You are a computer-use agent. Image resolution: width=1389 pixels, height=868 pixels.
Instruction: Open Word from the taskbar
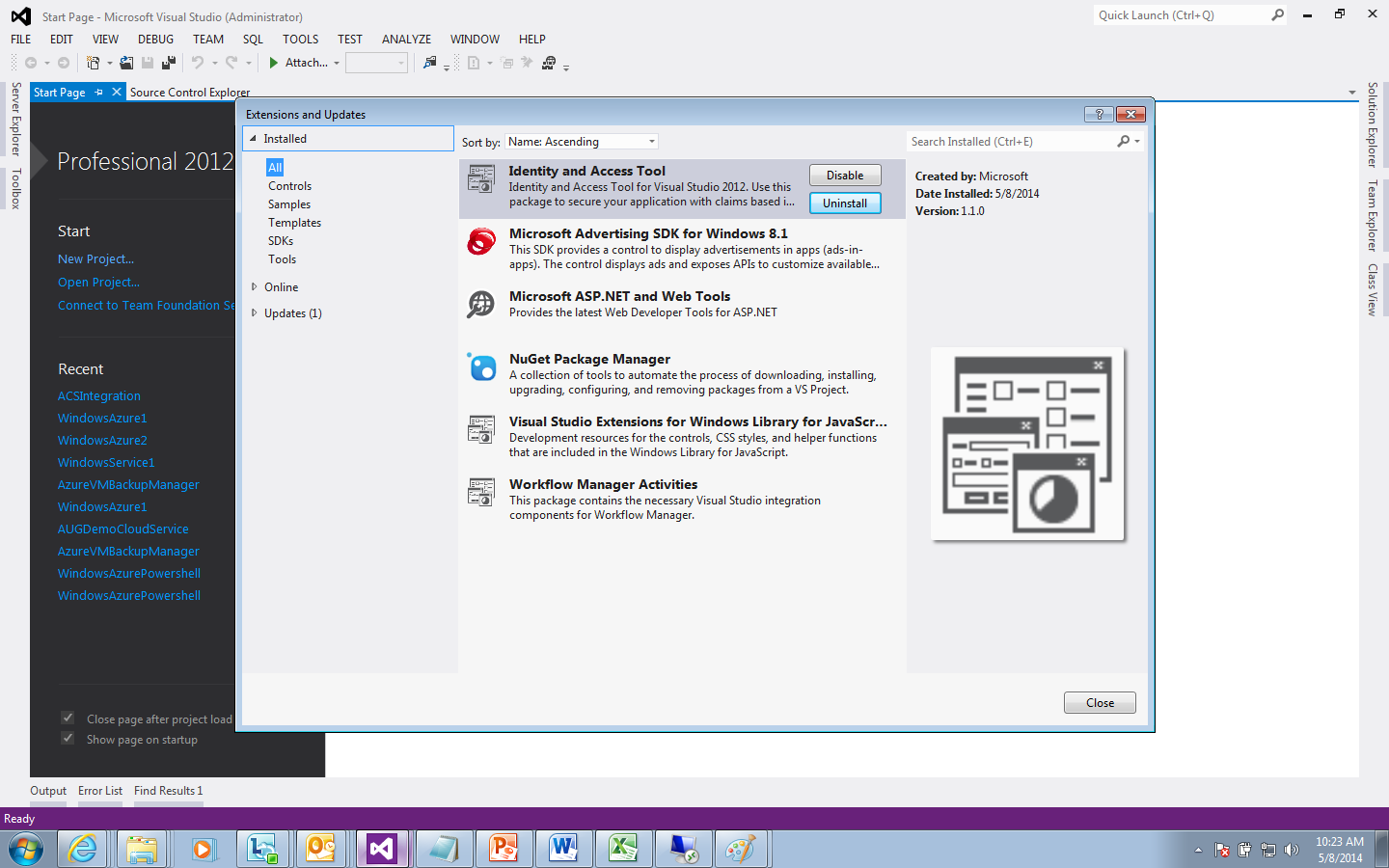click(562, 850)
